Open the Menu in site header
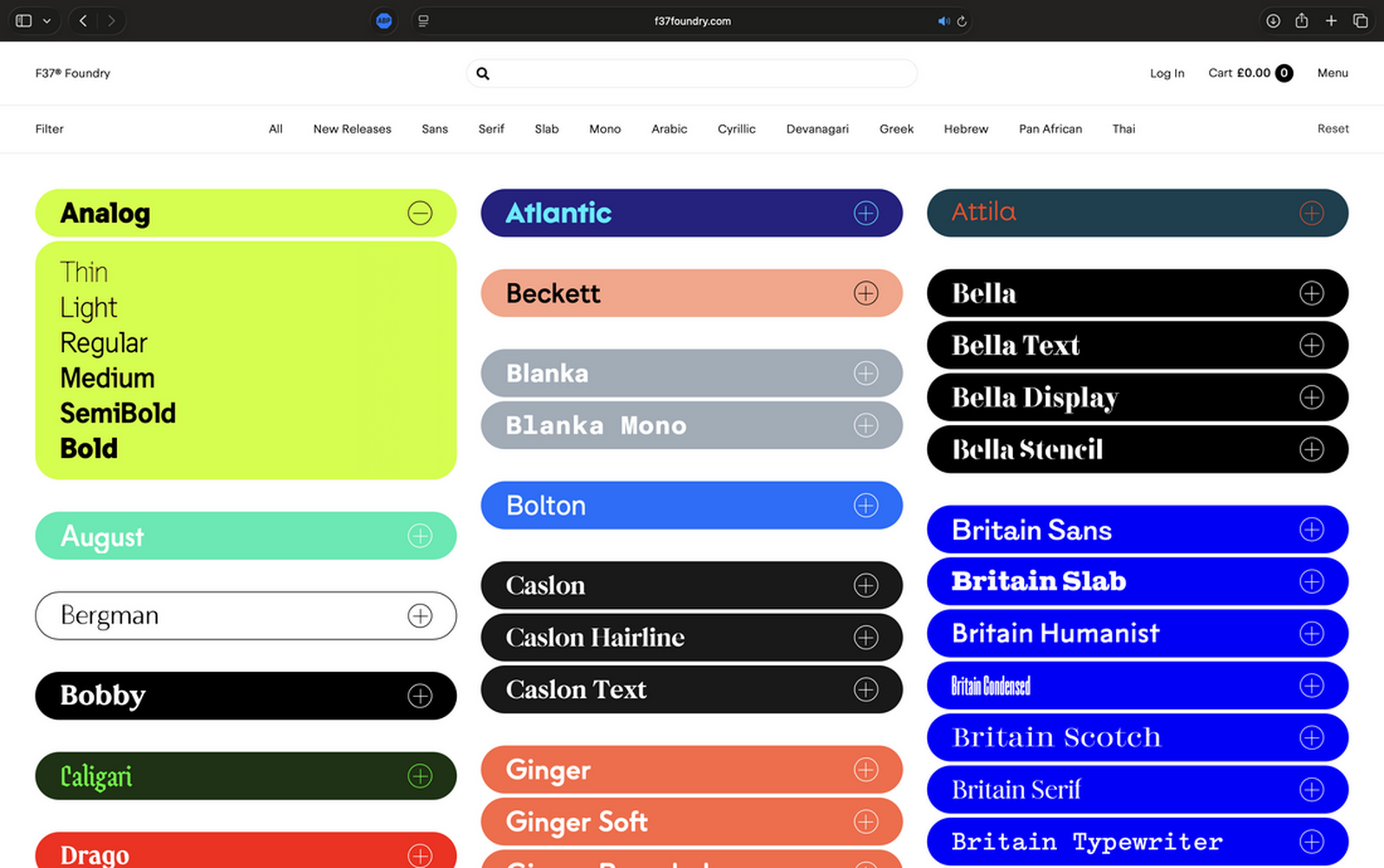The image size is (1384, 868). coord(1332,74)
